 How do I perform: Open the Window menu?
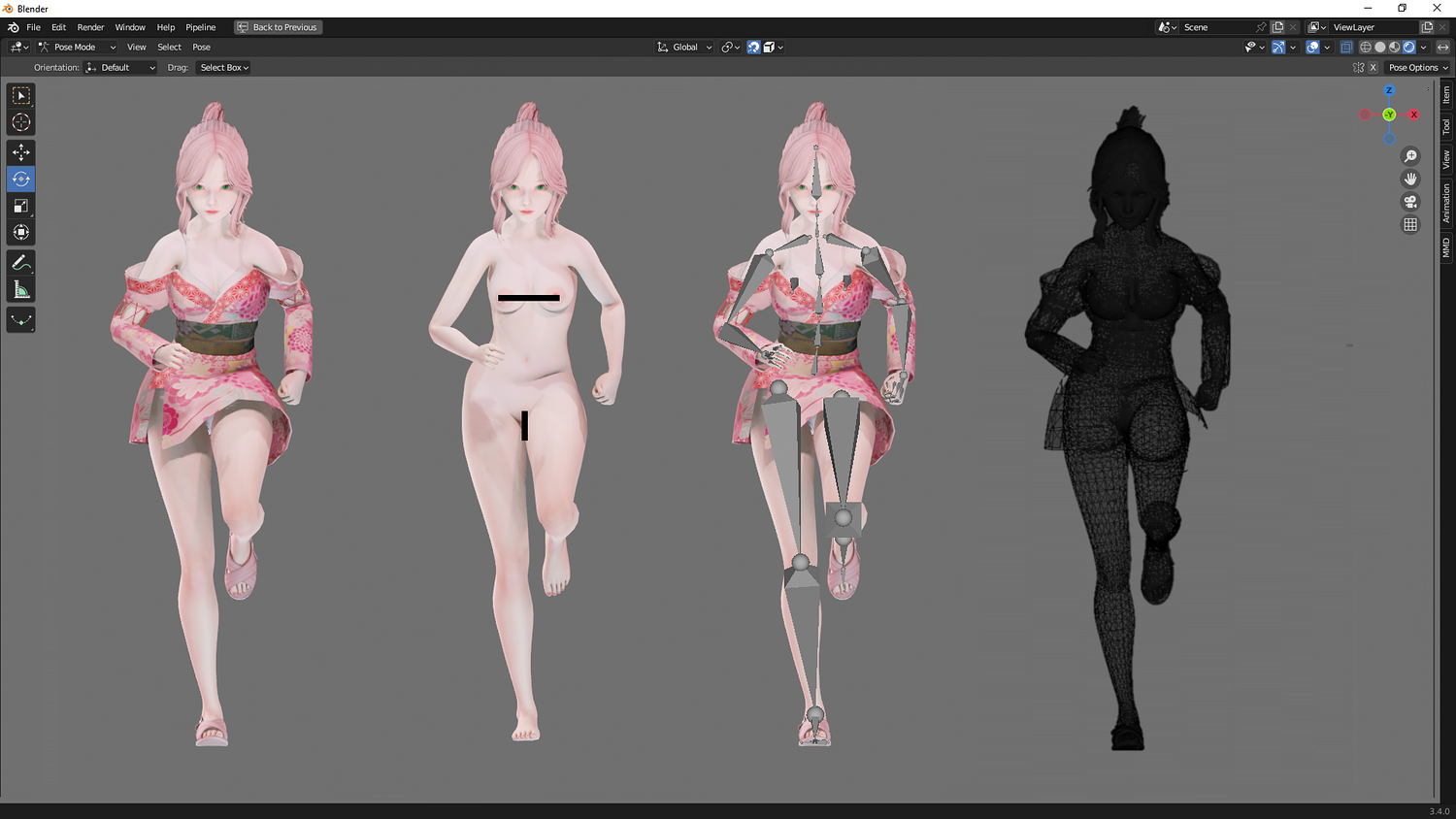130,27
